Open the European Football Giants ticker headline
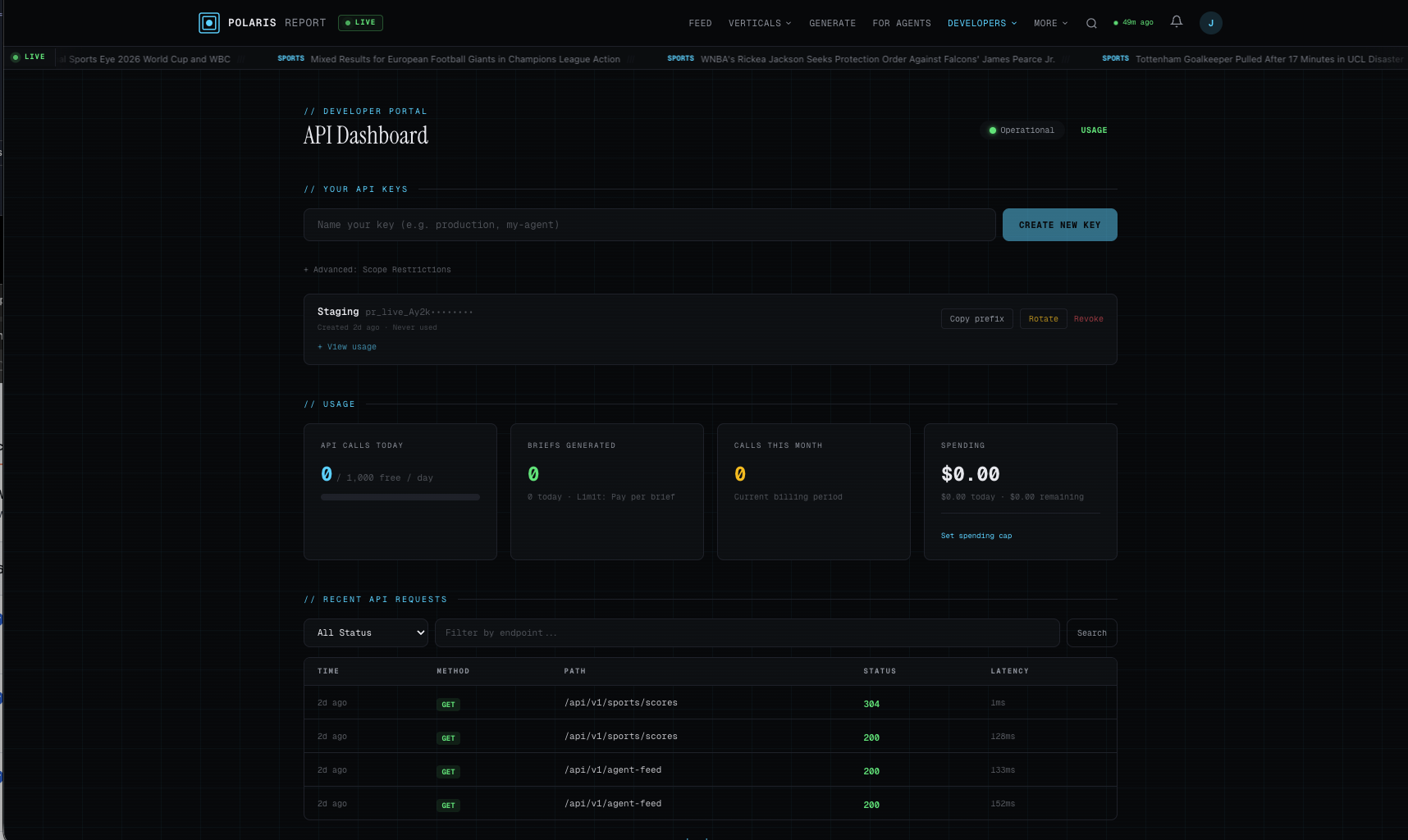1408x840 pixels. [x=465, y=59]
